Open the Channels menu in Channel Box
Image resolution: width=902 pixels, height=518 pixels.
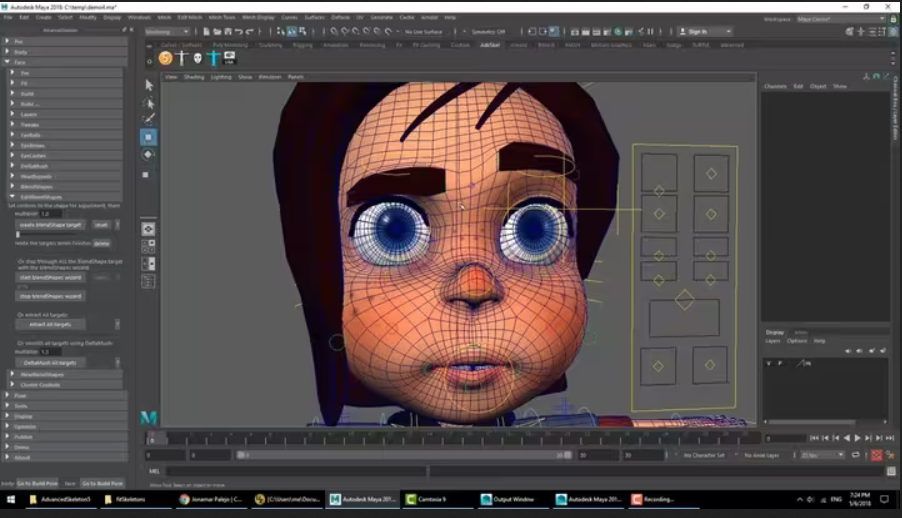coord(775,86)
